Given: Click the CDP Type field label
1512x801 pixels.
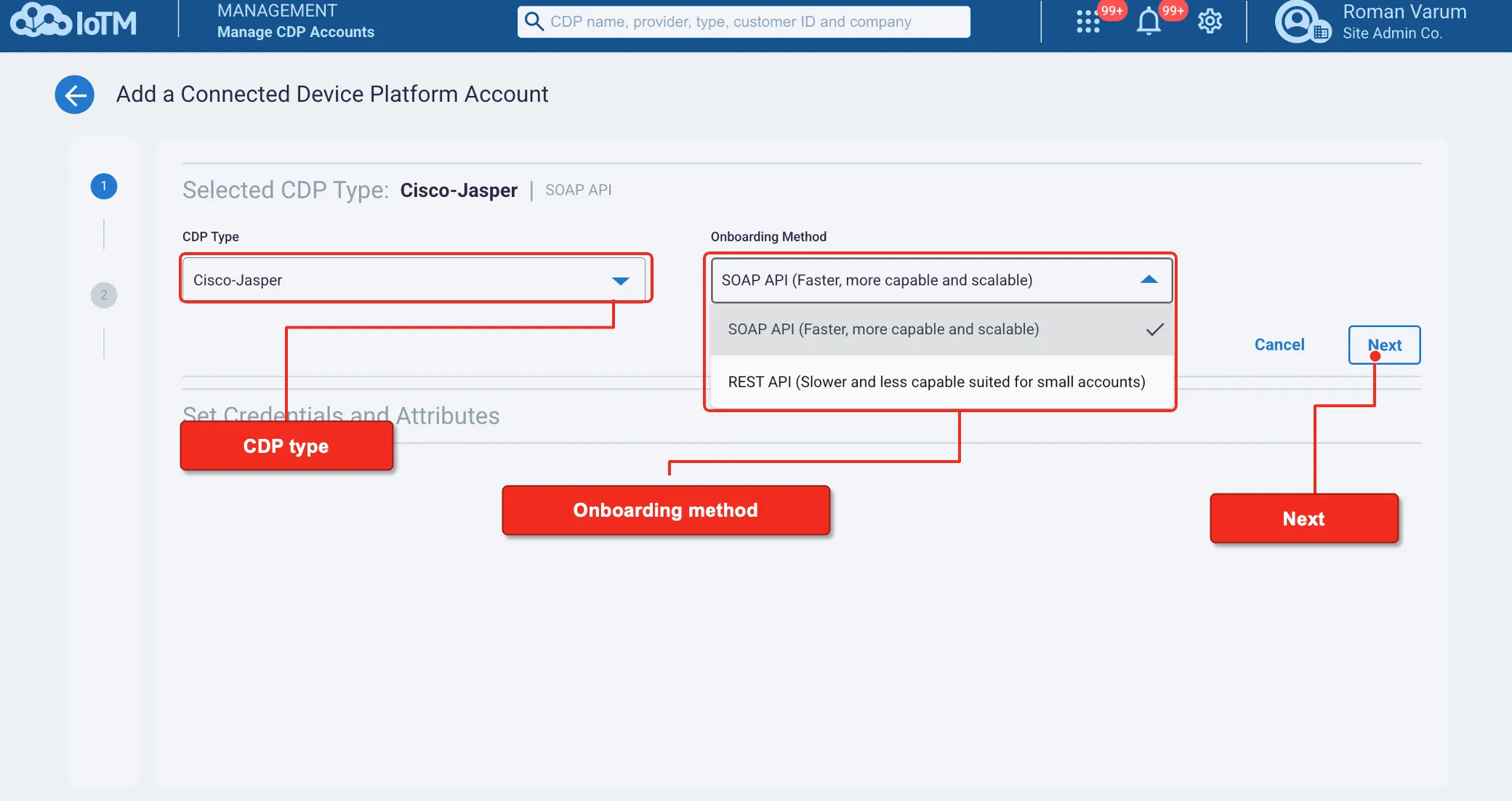Looking at the screenshot, I should (211, 236).
